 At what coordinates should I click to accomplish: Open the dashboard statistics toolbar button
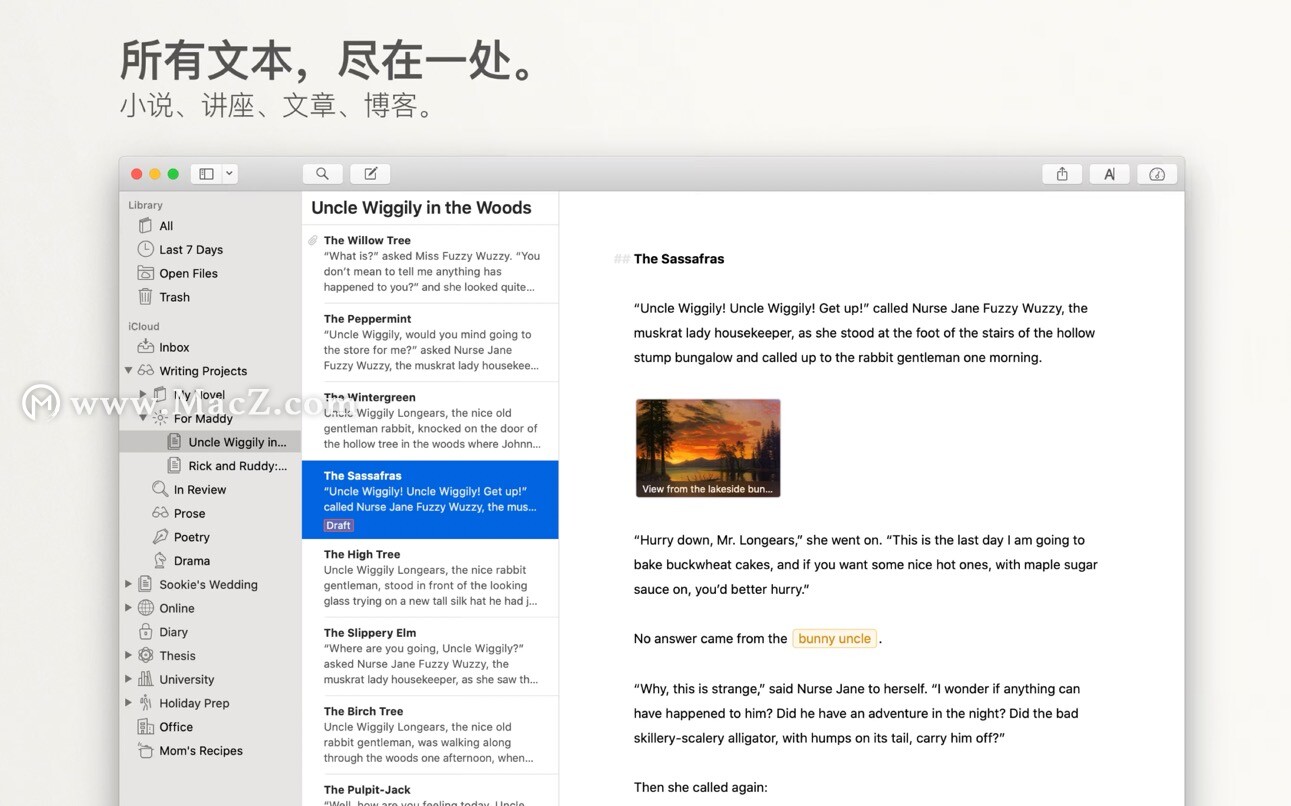coord(1157,174)
